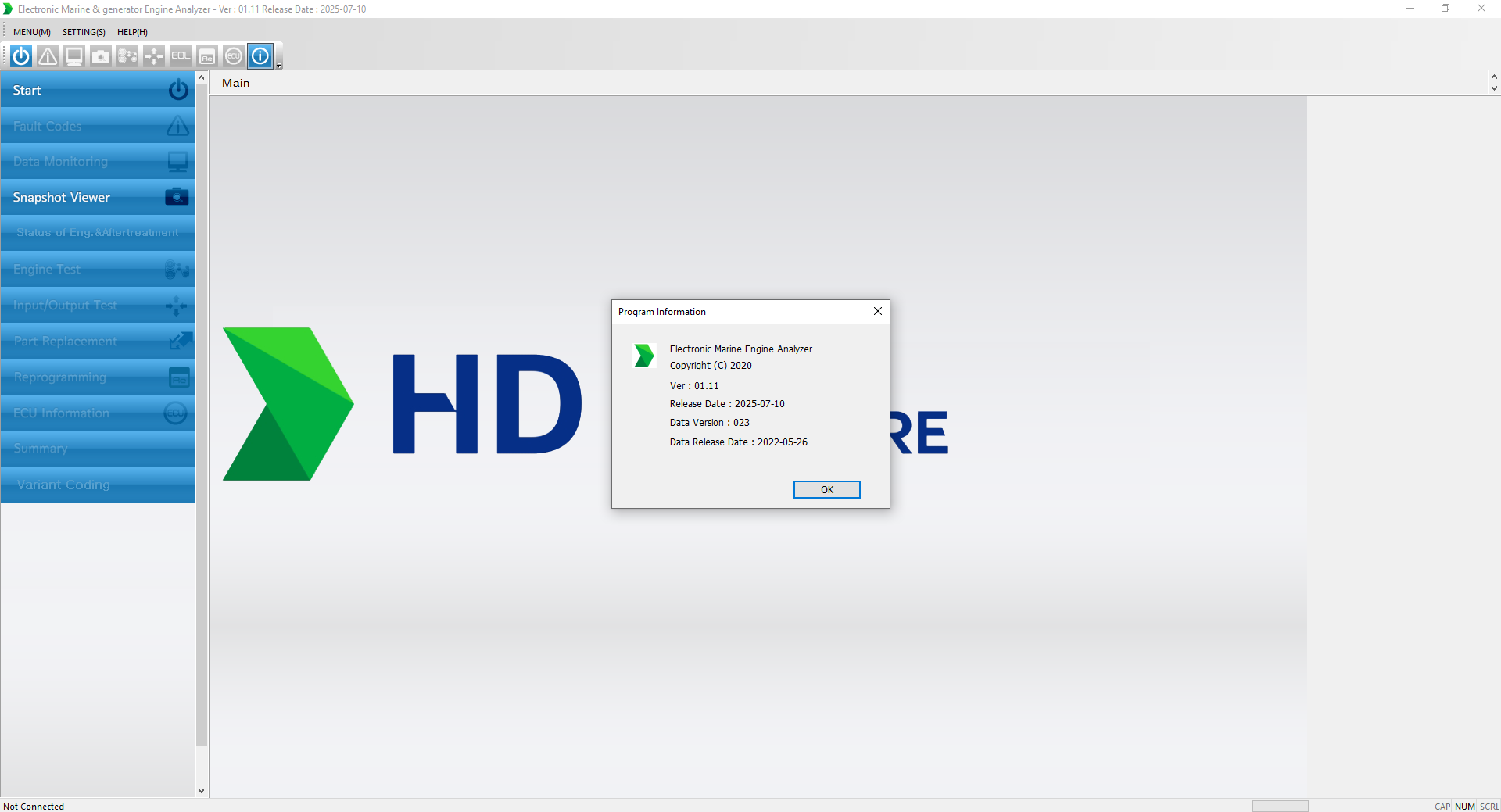Select the Engine Test toolbar icon

[x=127, y=56]
